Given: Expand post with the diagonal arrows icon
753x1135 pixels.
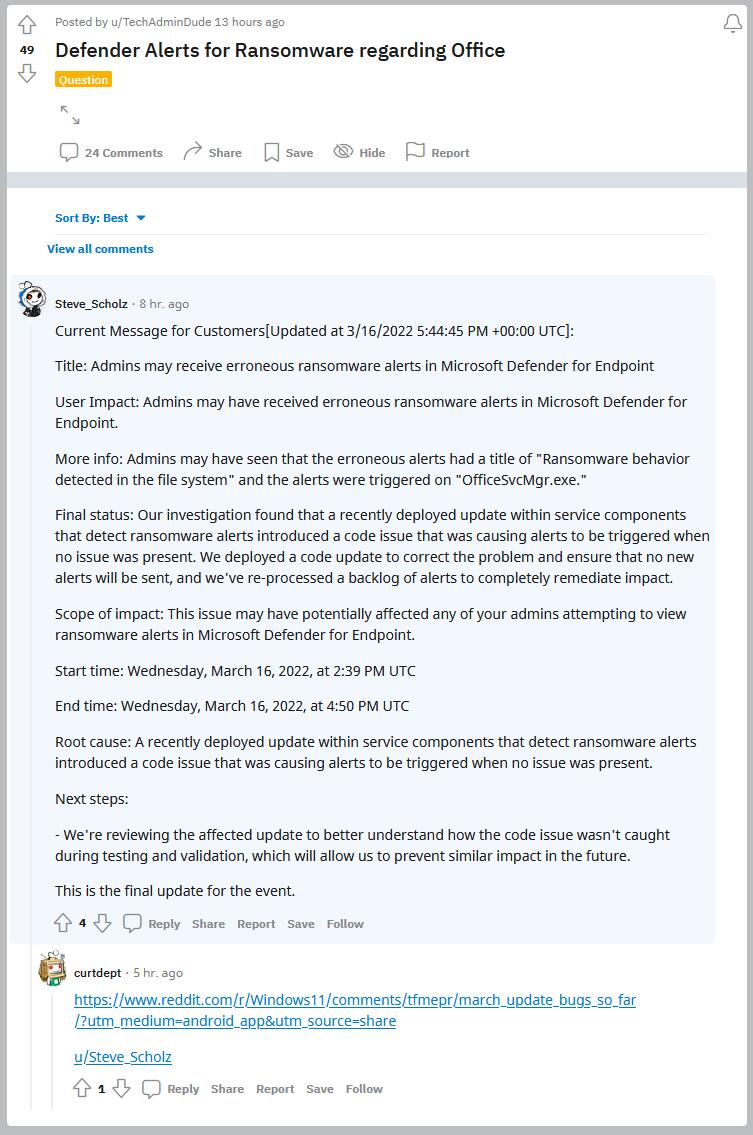Looking at the screenshot, I should coord(70,114).
